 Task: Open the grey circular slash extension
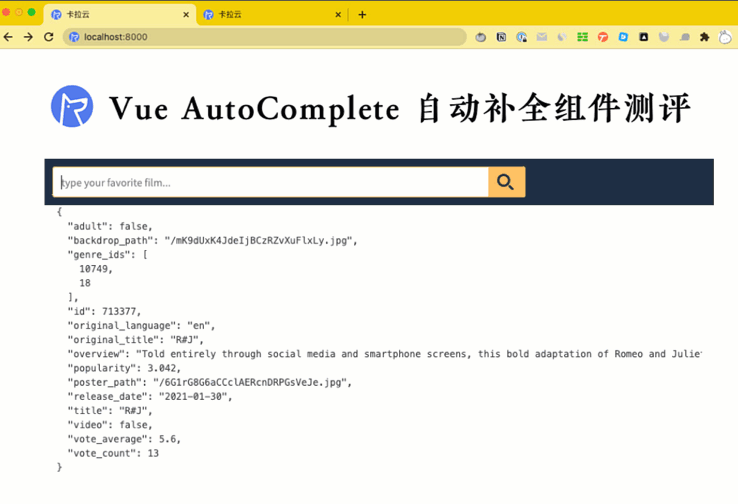[562, 37]
